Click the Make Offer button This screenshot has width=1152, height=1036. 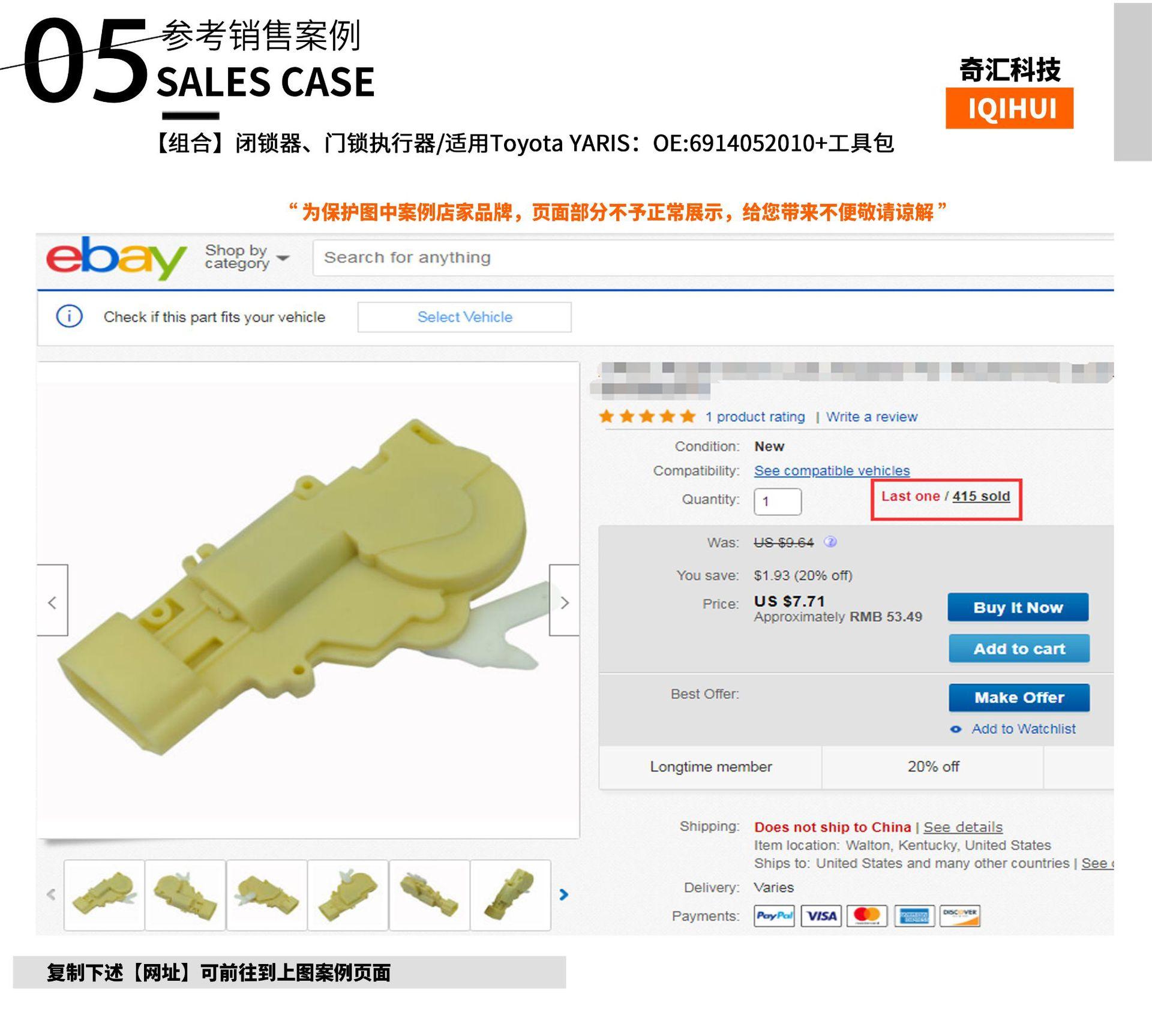point(1019,698)
